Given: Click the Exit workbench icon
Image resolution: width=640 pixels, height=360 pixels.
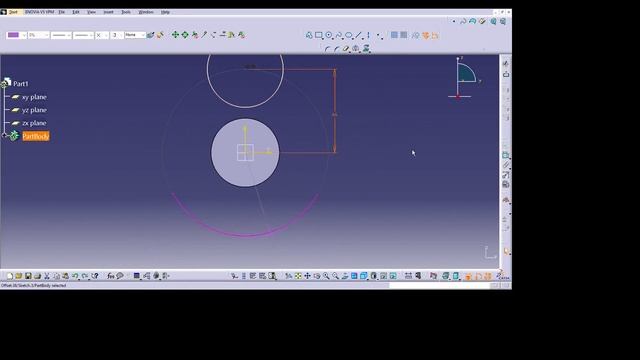Looking at the screenshot, I should pos(506,74).
